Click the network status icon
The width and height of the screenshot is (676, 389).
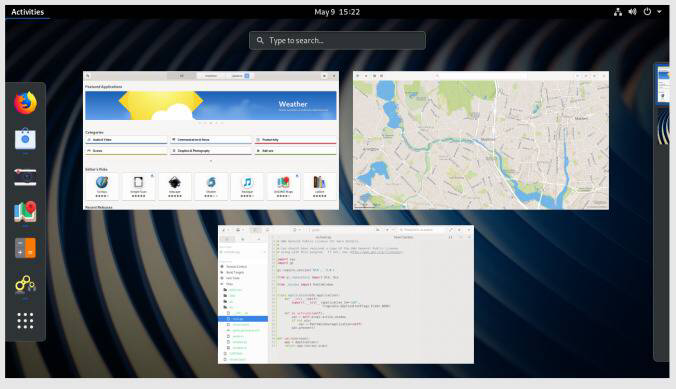pos(618,12)
